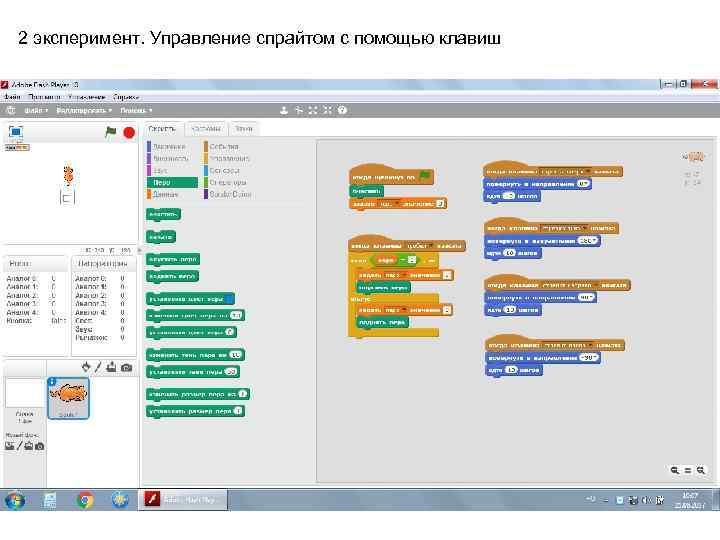
Task: Edit value 50 in set pen shade block
Action: [231, 372]
